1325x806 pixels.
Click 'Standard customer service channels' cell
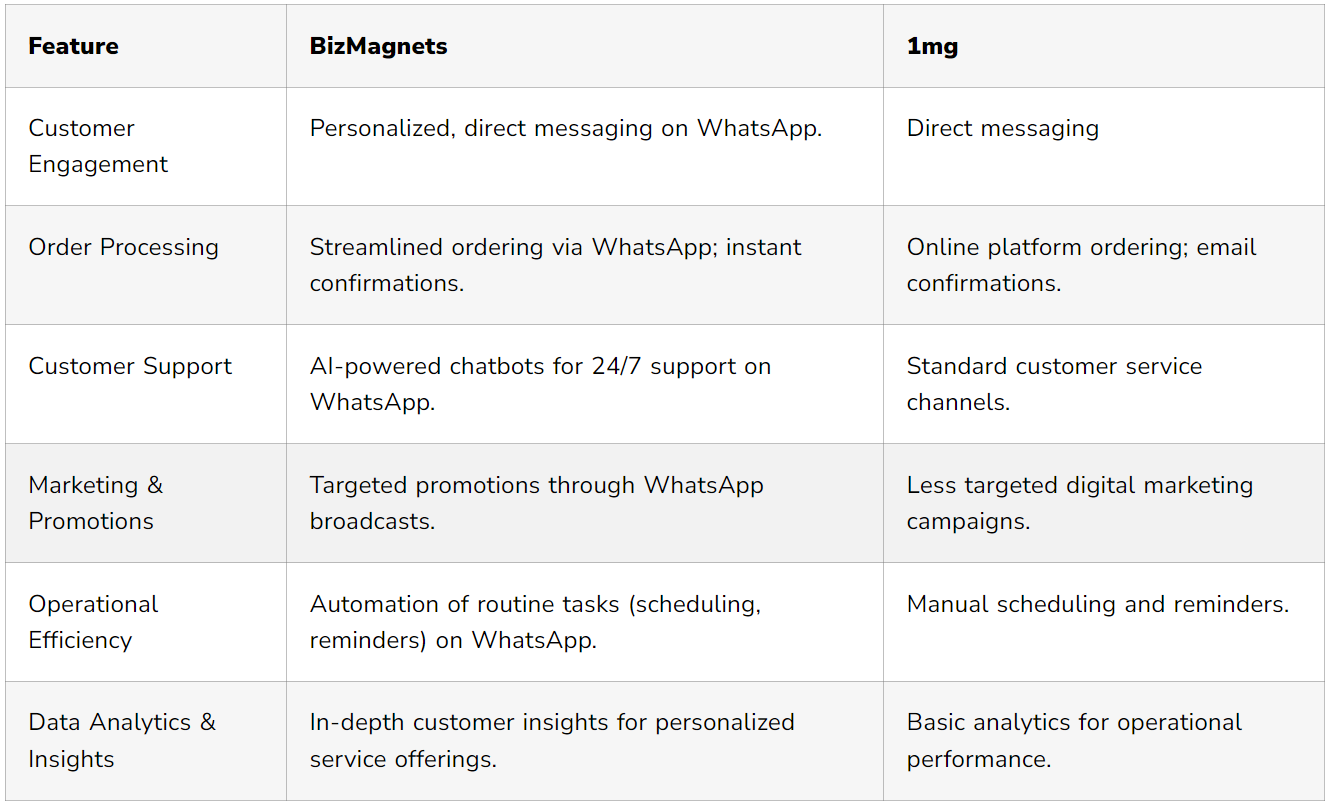1054,384
